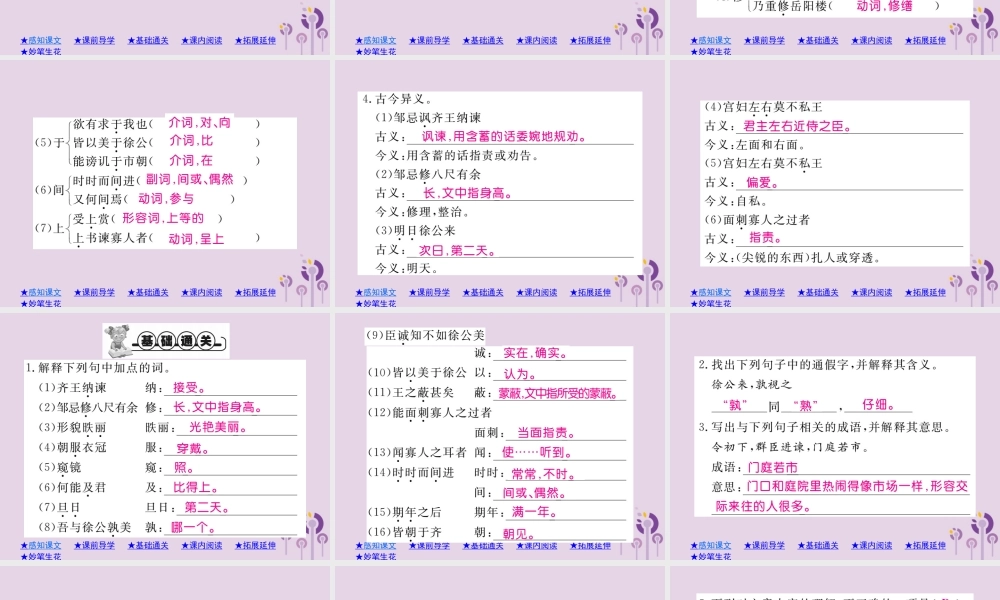Click ★拓展延伸 on the 4.古今异义 slide
Screen dimensions: 1000x600
click(x=590, y=293)
